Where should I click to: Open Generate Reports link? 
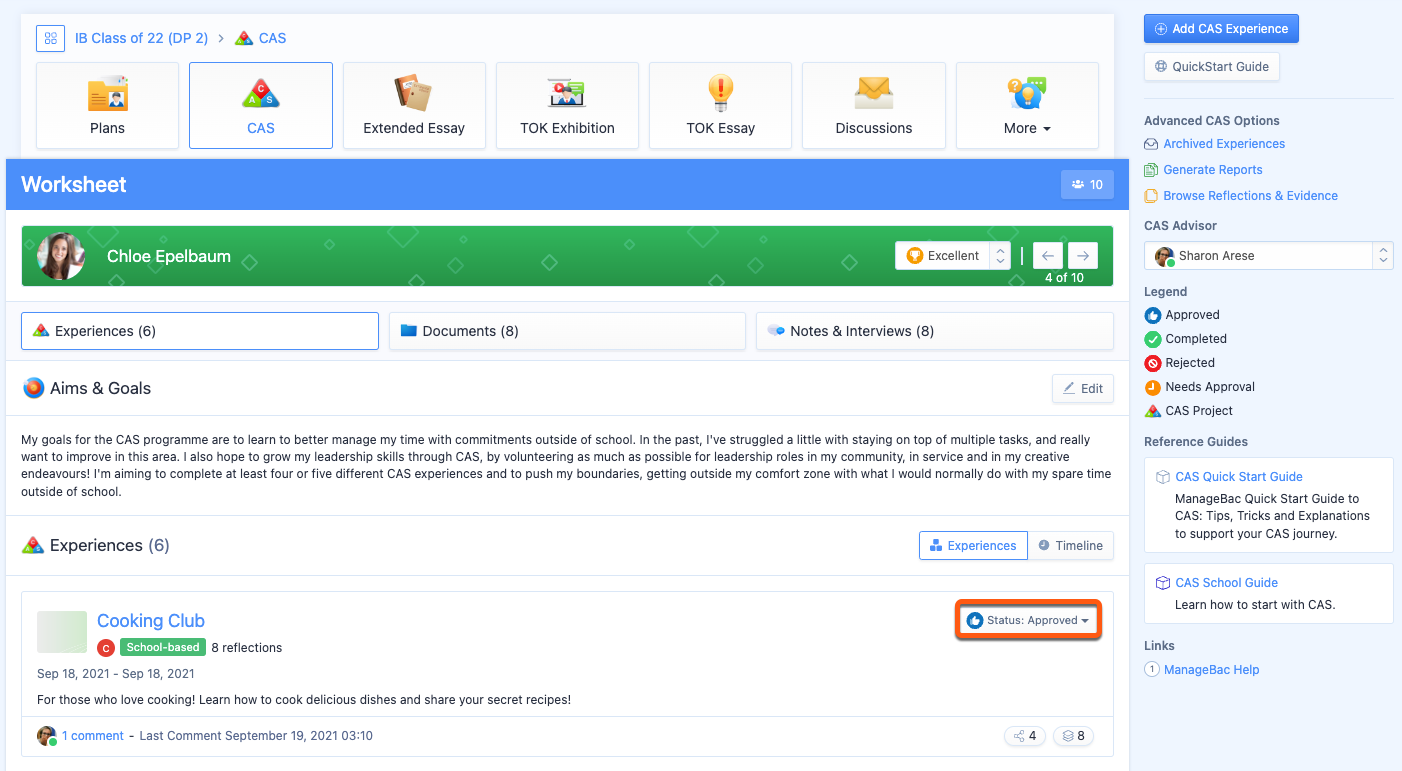point(1213,170)
